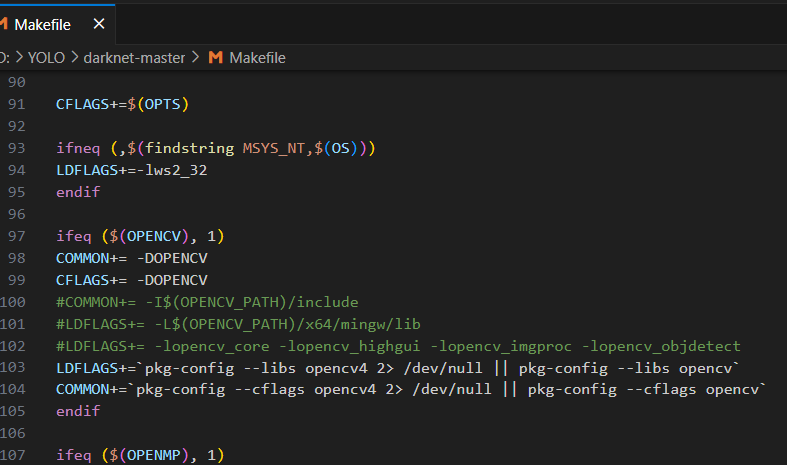Click 'endif' on line 95

78,192
